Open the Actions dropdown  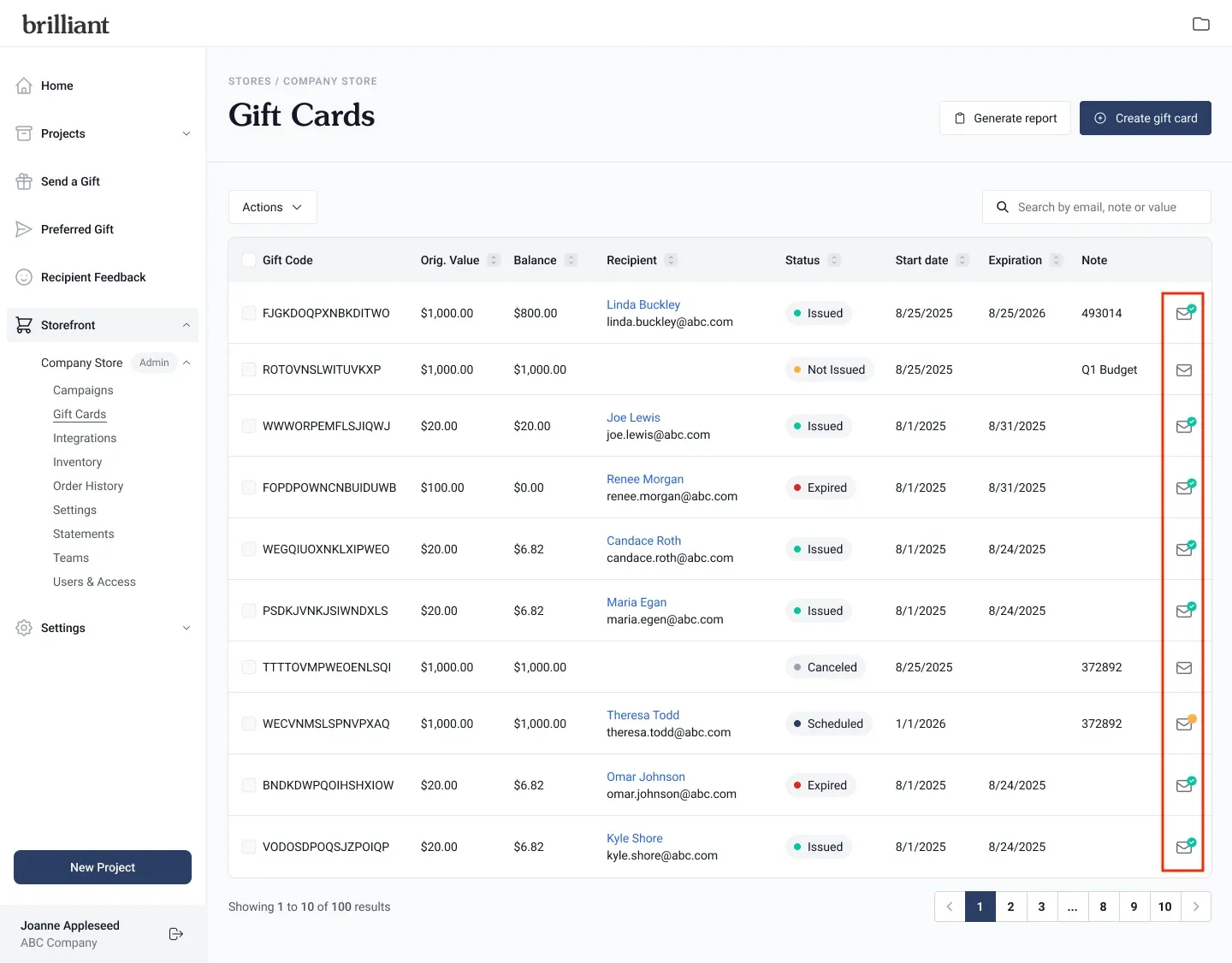(x=272, y=207)
